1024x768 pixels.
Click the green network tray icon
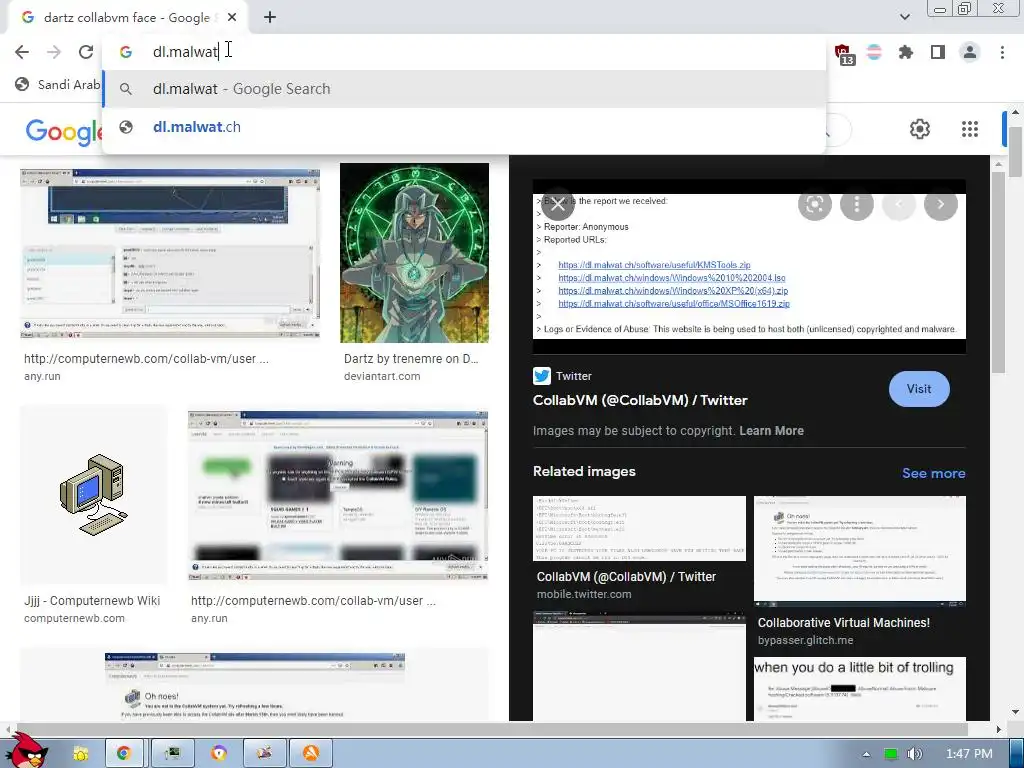click(x=890, y=754)
